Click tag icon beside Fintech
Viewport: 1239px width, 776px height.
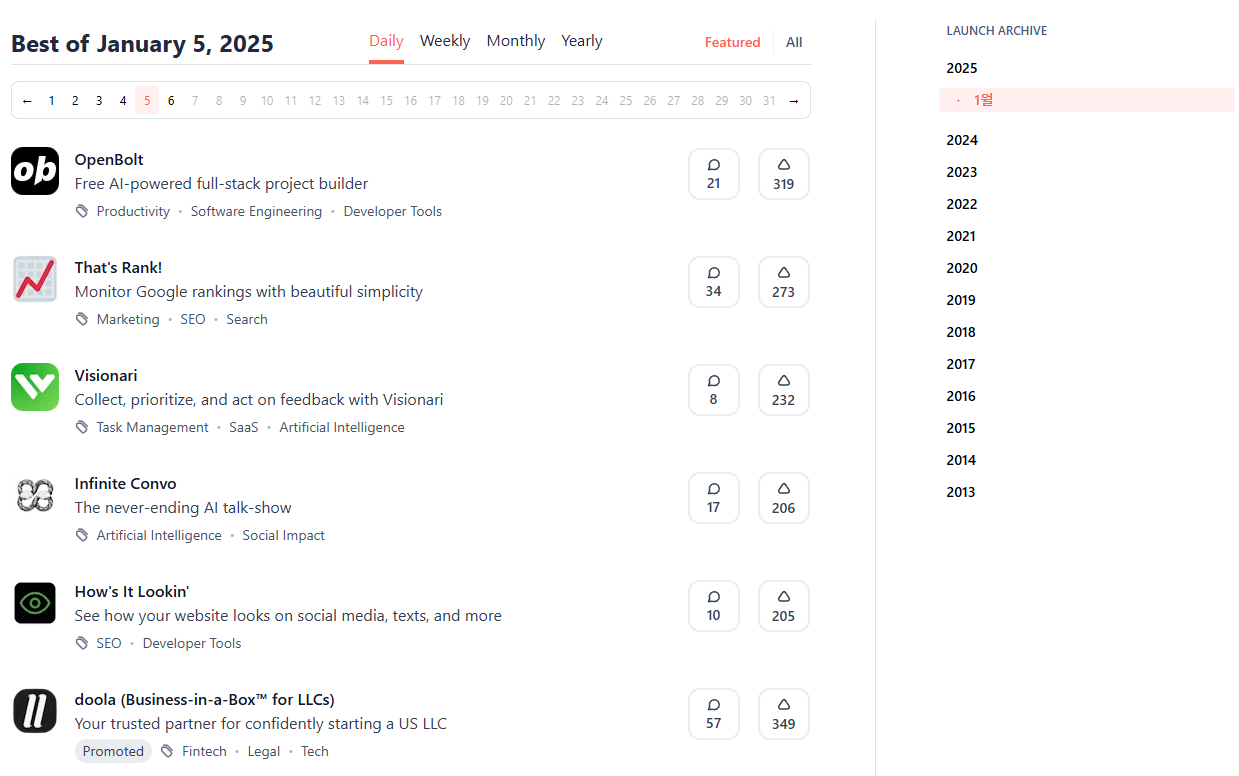(167, 751)
